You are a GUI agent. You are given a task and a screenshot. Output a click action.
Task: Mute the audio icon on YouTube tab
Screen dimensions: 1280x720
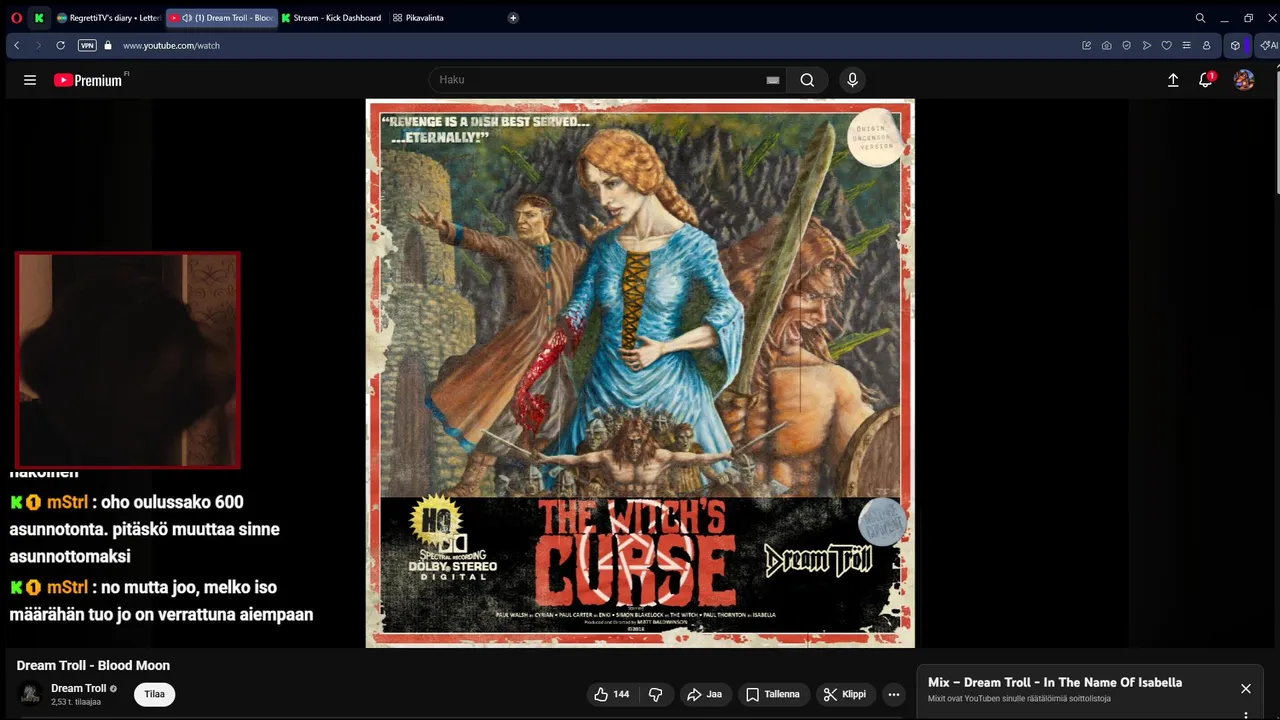[x=187, y=18]
